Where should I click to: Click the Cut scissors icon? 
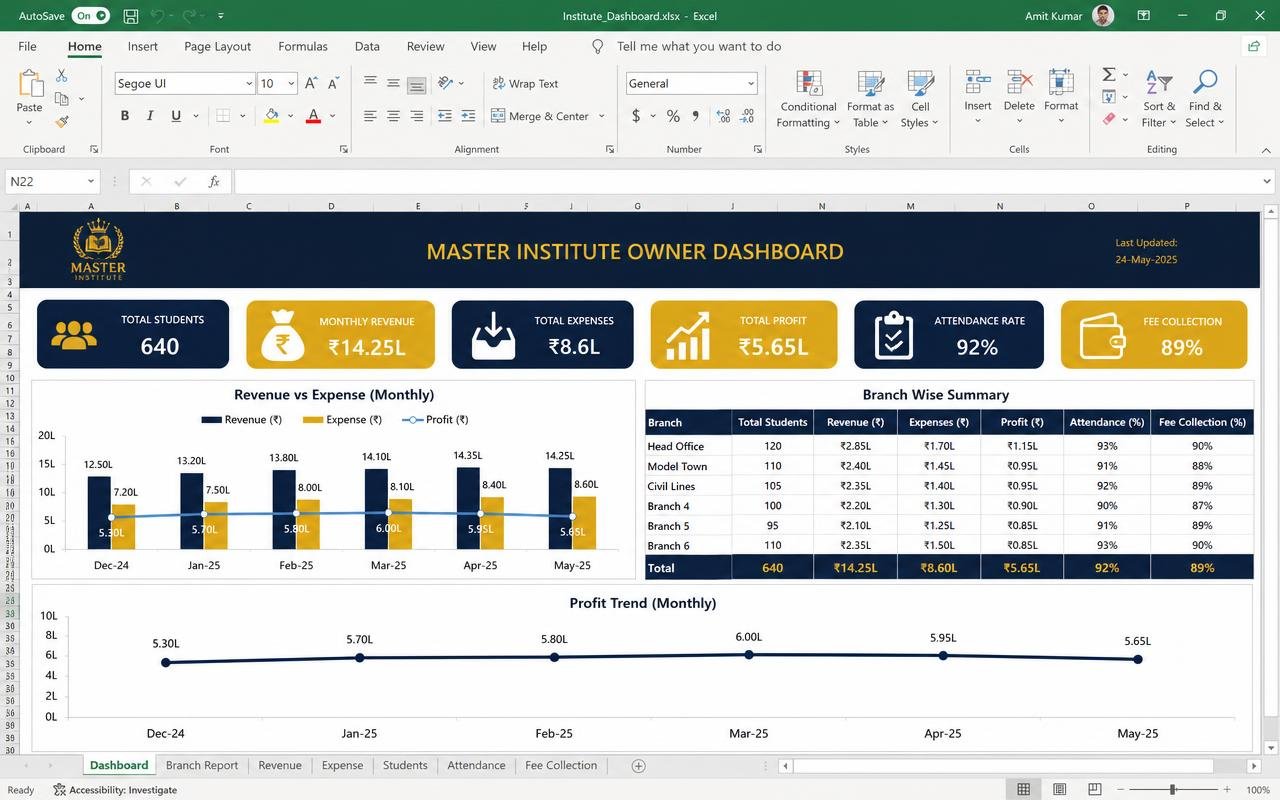click(62, 76)
